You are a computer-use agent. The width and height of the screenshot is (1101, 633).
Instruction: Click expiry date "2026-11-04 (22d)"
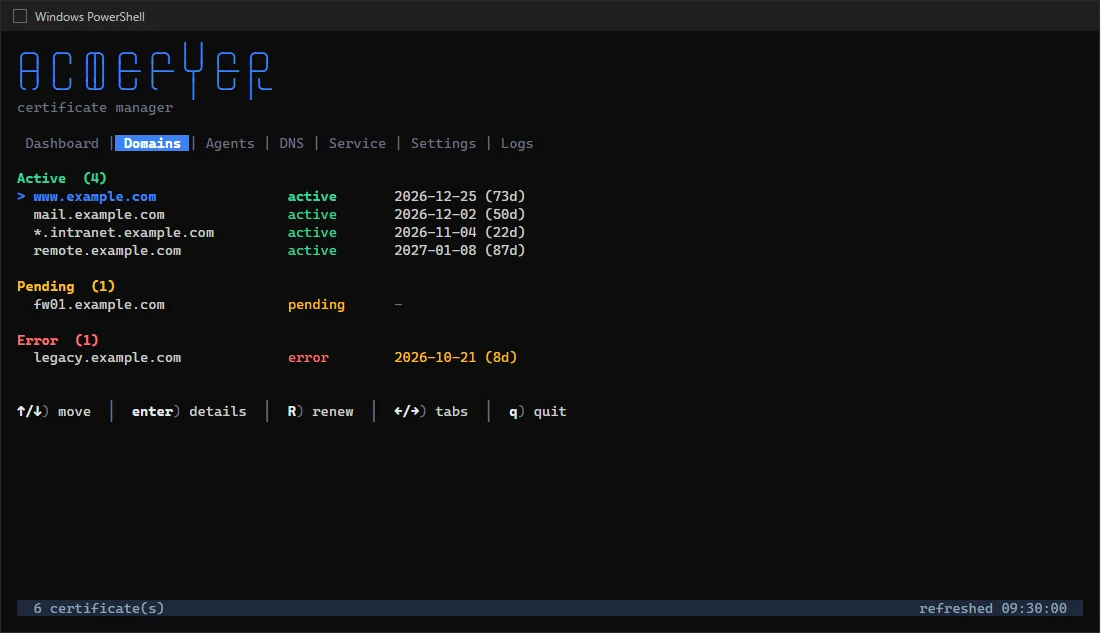460,233
